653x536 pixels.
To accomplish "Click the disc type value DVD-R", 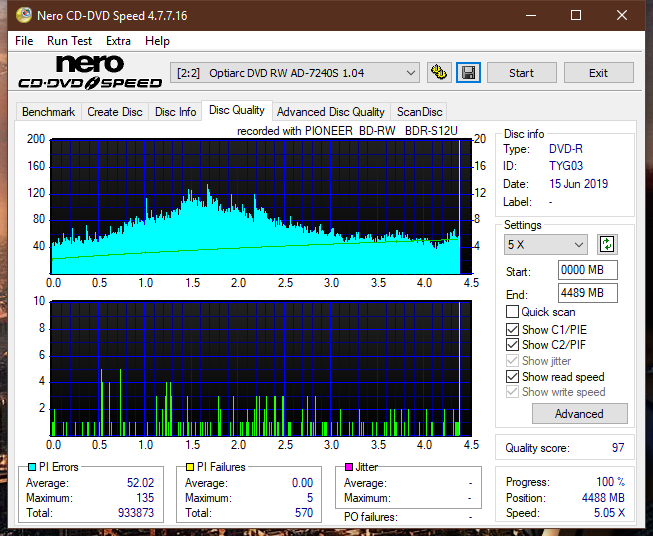I will 566,149.
